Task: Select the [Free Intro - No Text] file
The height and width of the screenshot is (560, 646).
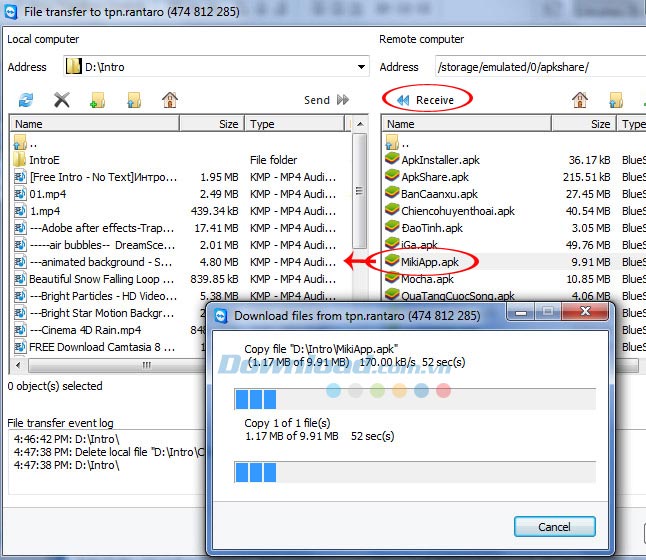Action: tap(96, 177)
